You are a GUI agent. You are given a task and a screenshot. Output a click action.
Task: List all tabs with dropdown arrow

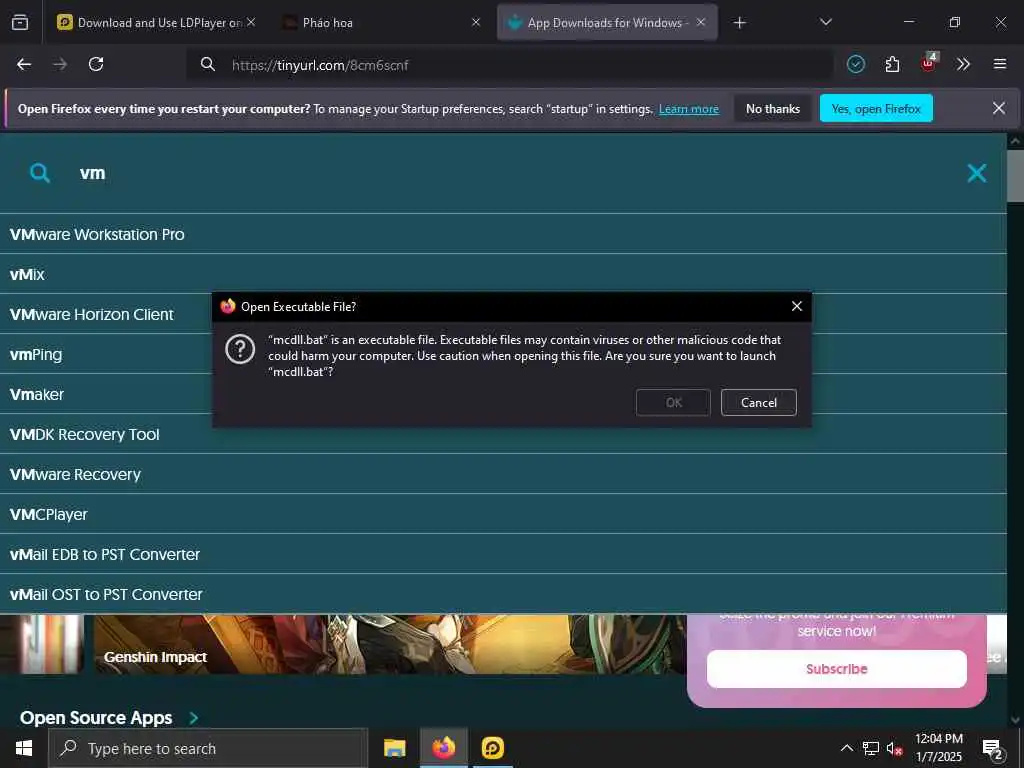825,23
